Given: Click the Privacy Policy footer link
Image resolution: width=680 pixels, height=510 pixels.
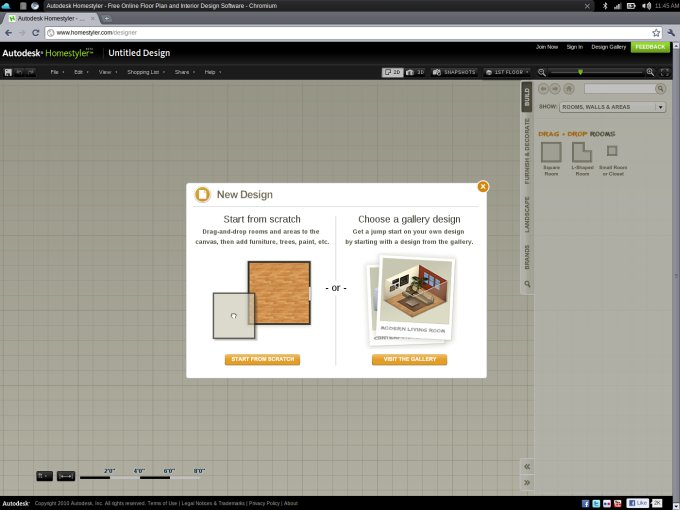Looking at the screenshot, I should coord(264,503).
